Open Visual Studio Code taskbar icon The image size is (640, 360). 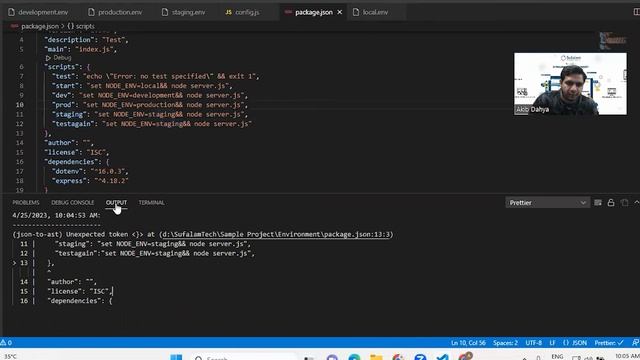(442, 357)
